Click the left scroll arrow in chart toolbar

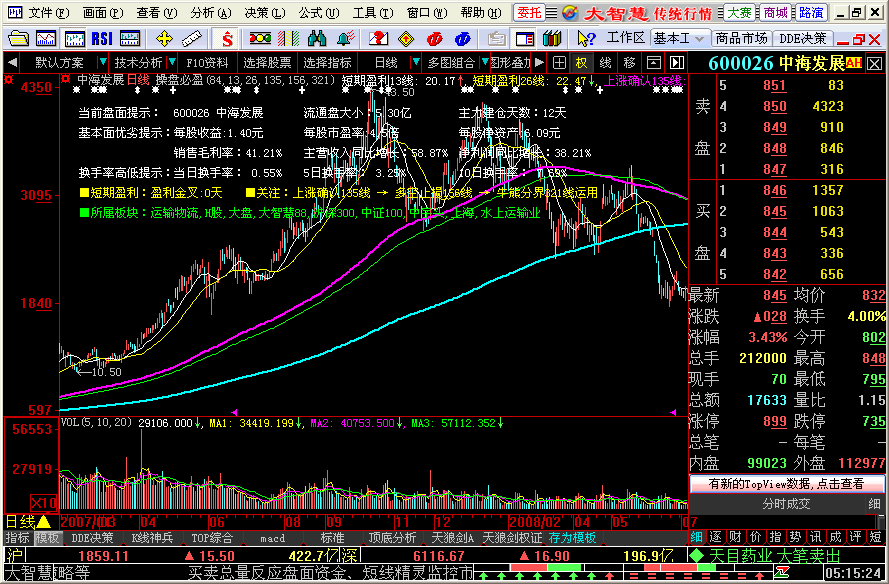(12, 62)
